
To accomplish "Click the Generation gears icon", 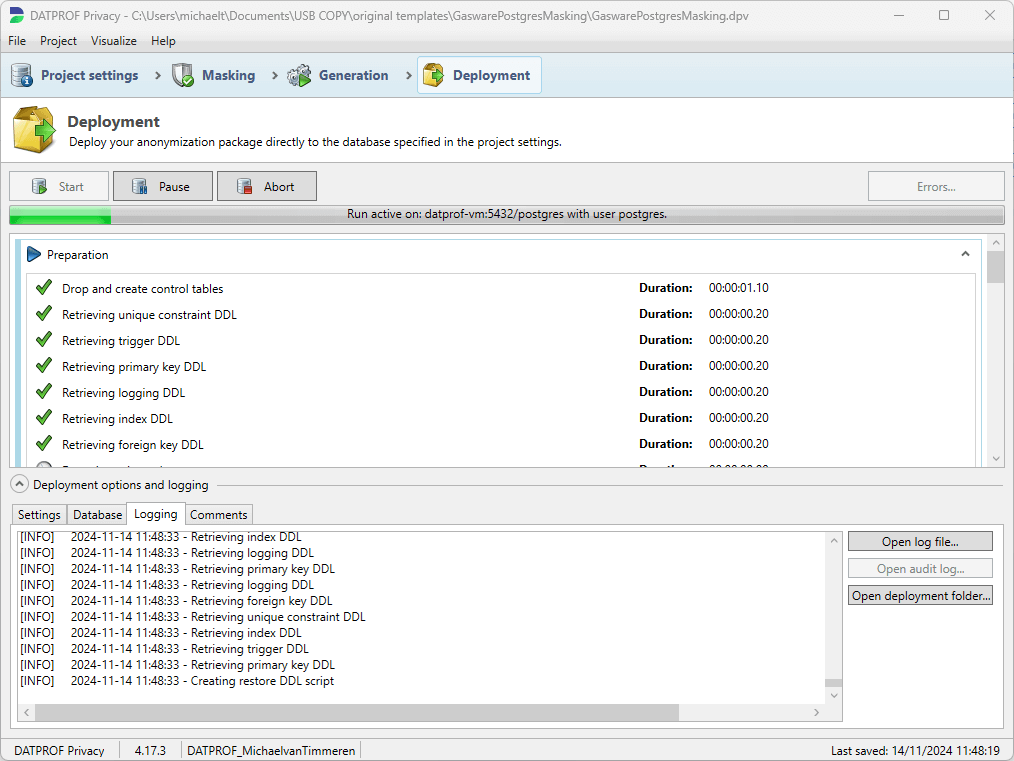I will coord(299,75).
